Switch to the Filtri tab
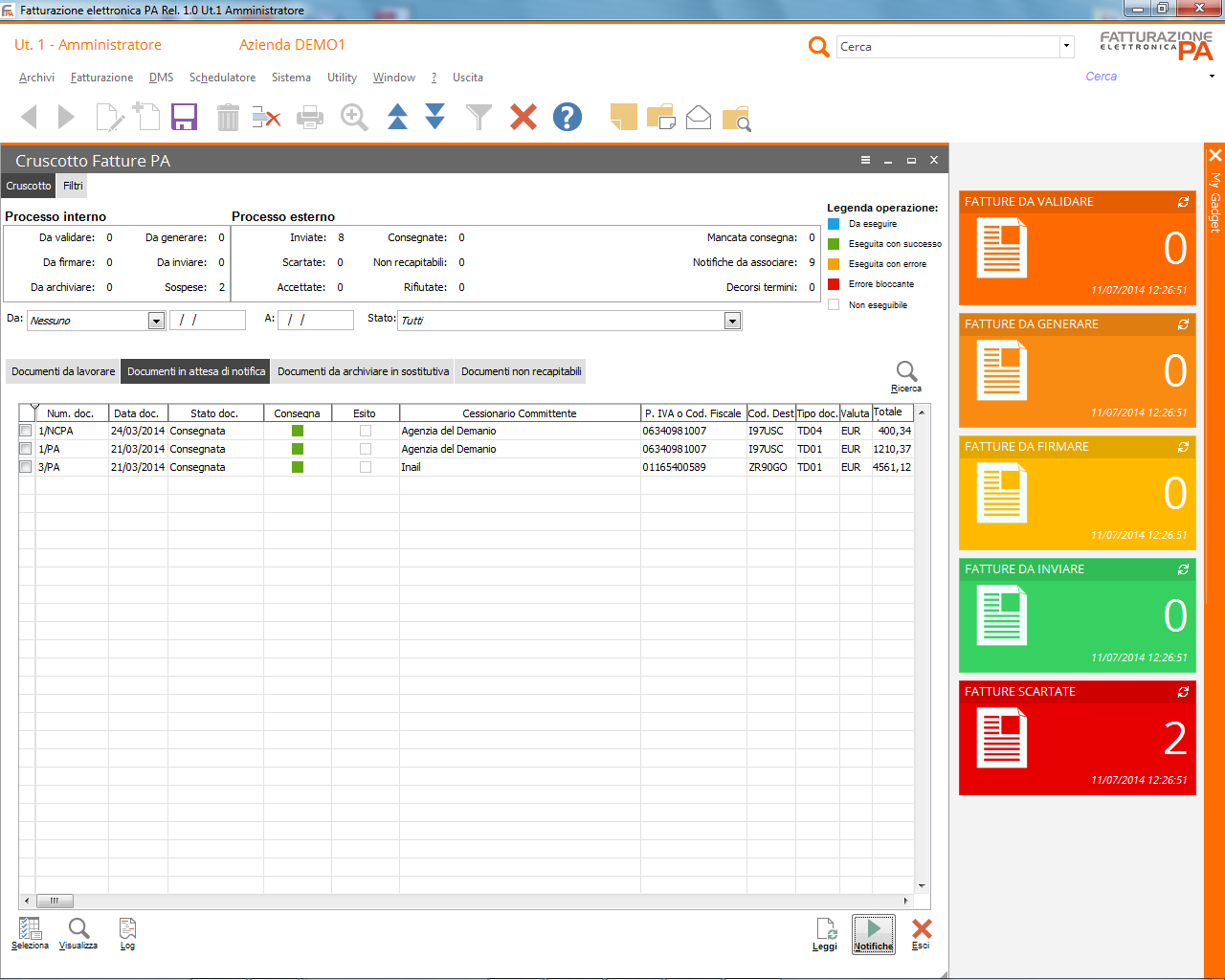The width and height of the screenshot is (1225, 980). [74, 186]
